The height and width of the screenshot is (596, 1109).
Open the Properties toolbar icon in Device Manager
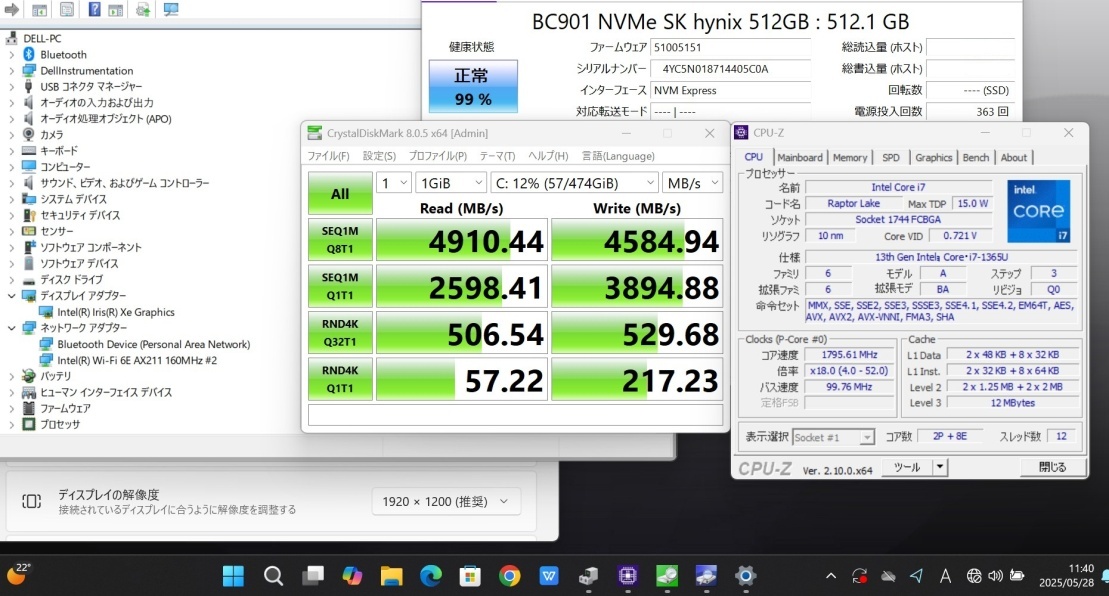(67, 10)
